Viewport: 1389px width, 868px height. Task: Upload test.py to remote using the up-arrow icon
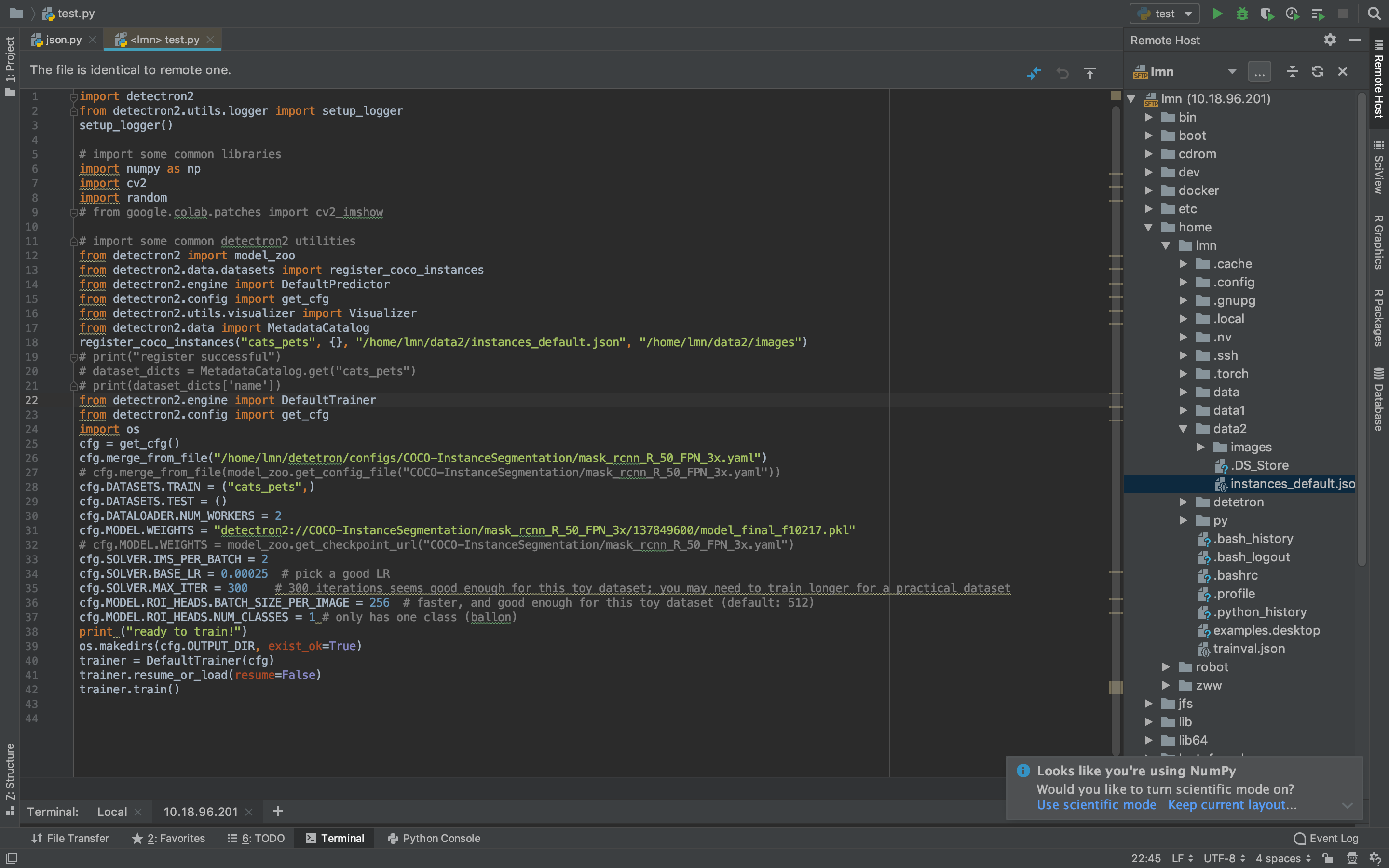pyautogui.click(x=1090, y=73)
